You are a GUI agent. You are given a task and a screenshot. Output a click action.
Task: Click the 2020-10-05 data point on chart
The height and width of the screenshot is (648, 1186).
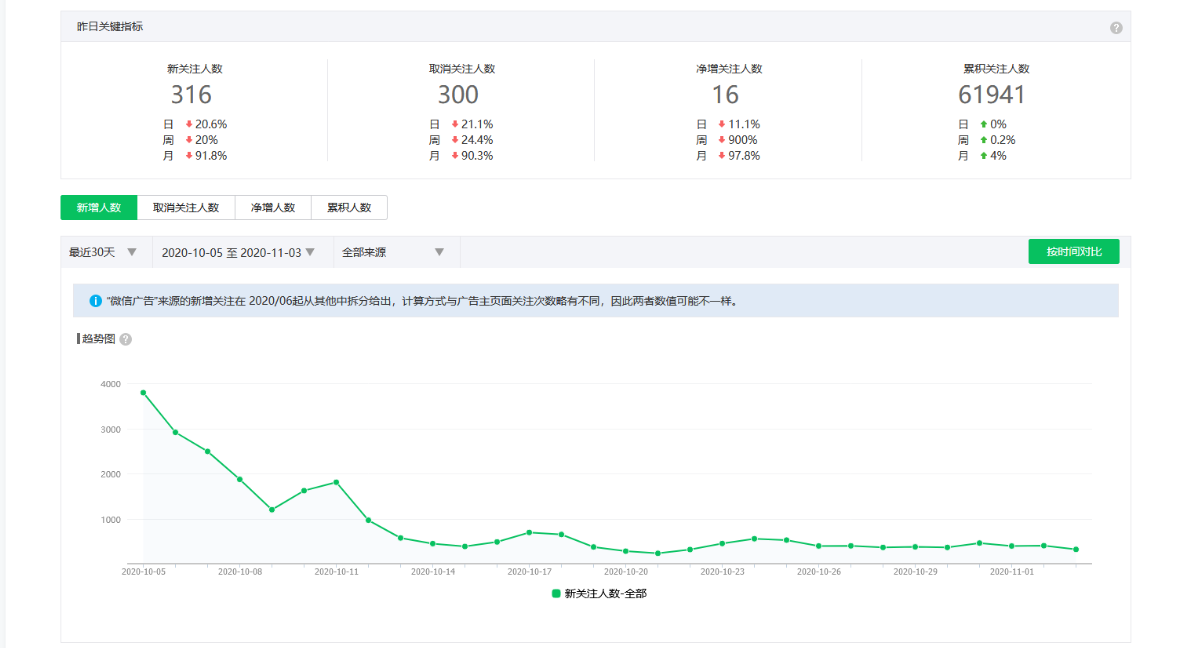(x=143, y=392)
